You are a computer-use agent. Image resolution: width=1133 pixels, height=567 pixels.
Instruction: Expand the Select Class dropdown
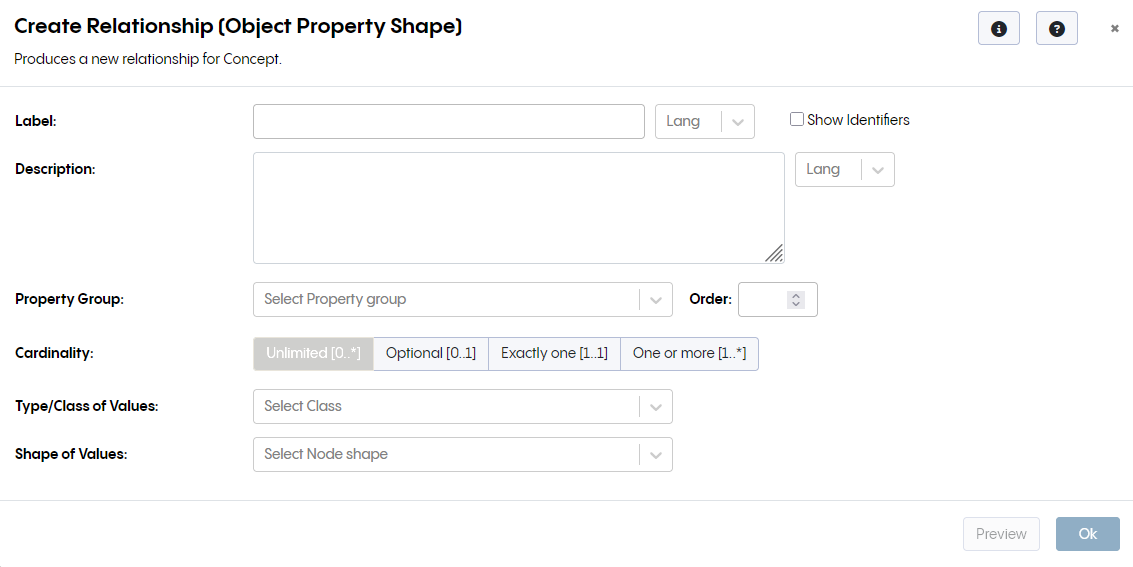tap(656, 407)
